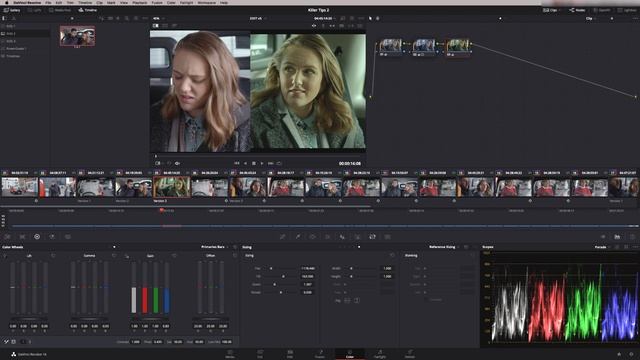Open the Curves palette

pos(282,237)
